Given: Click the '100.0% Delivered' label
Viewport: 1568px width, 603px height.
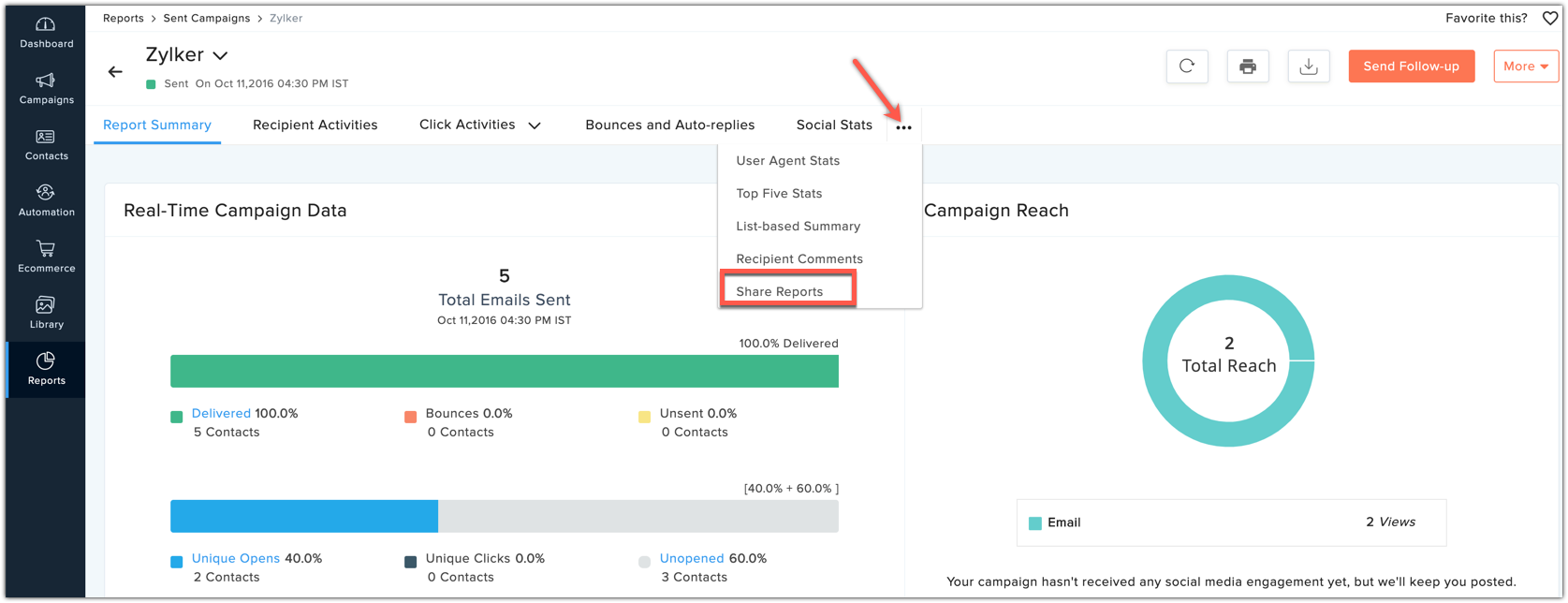Looking at the screenshot, I should [x=788, y=344].
